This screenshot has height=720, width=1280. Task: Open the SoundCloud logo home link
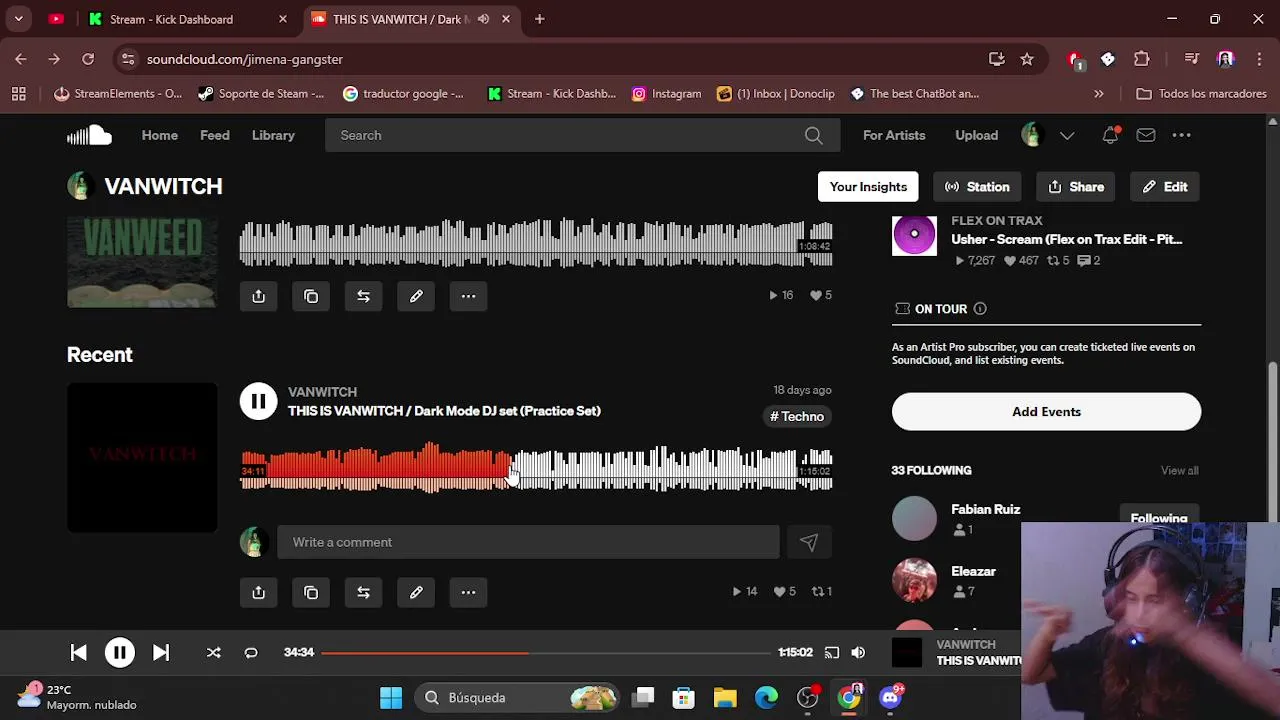(x=89, y=135)
